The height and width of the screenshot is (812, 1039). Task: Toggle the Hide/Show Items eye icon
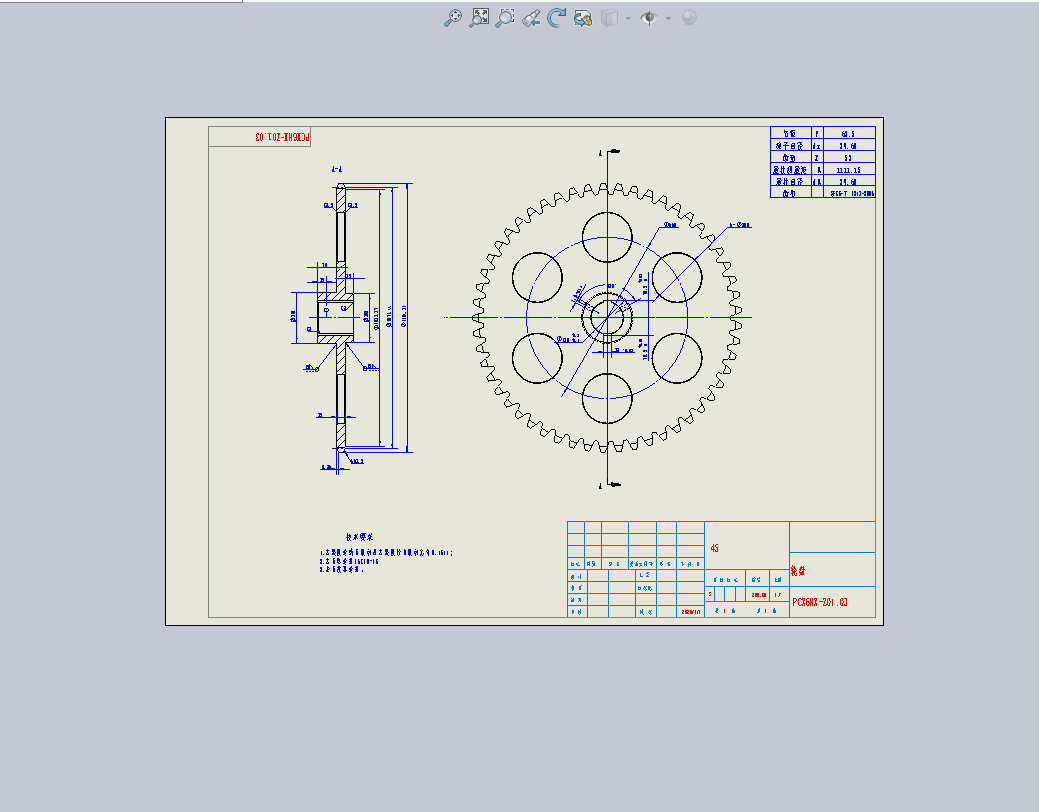(x=649, y=18)
